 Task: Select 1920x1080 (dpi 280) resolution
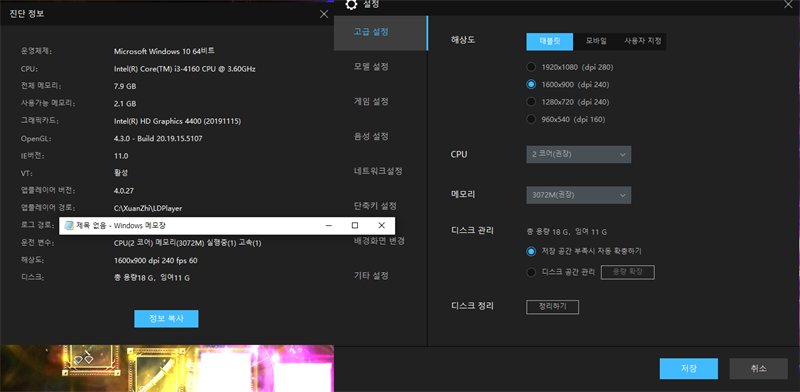[531, 67]
